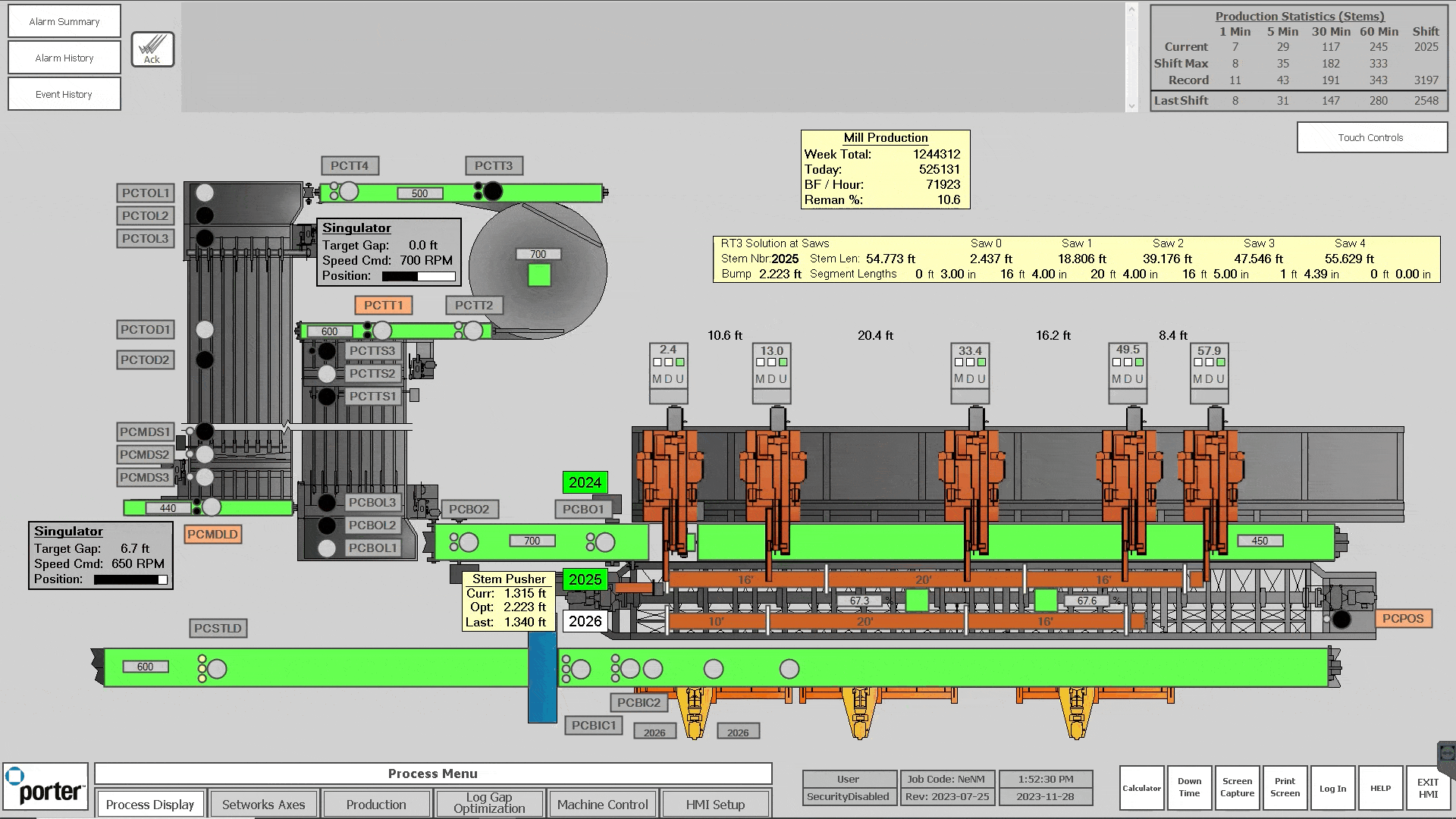Click the Ack alarm acknowledge icon
This screenshot has height=819, width=1456.
pyautogui.click(x=152, y=49)
